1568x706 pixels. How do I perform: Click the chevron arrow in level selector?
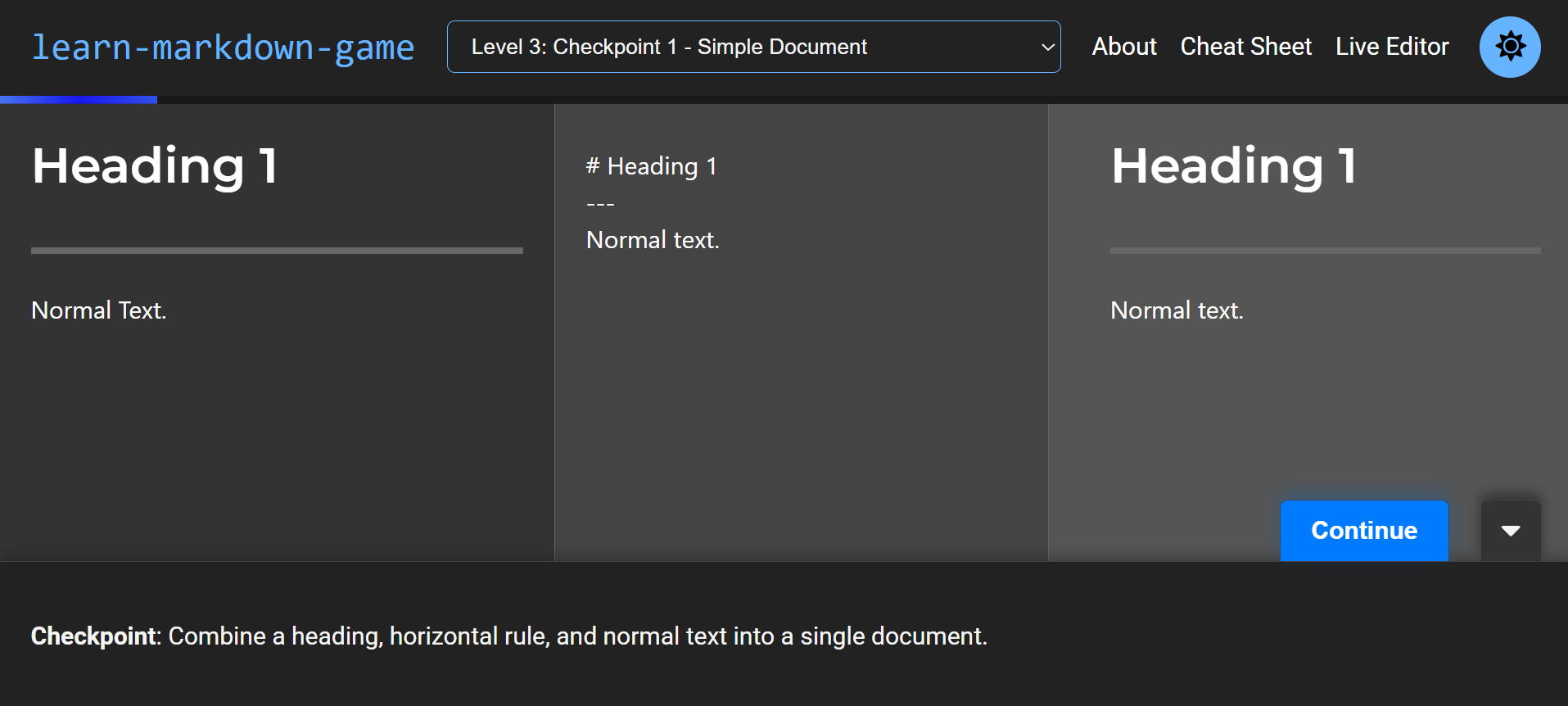click(1046, 48)
